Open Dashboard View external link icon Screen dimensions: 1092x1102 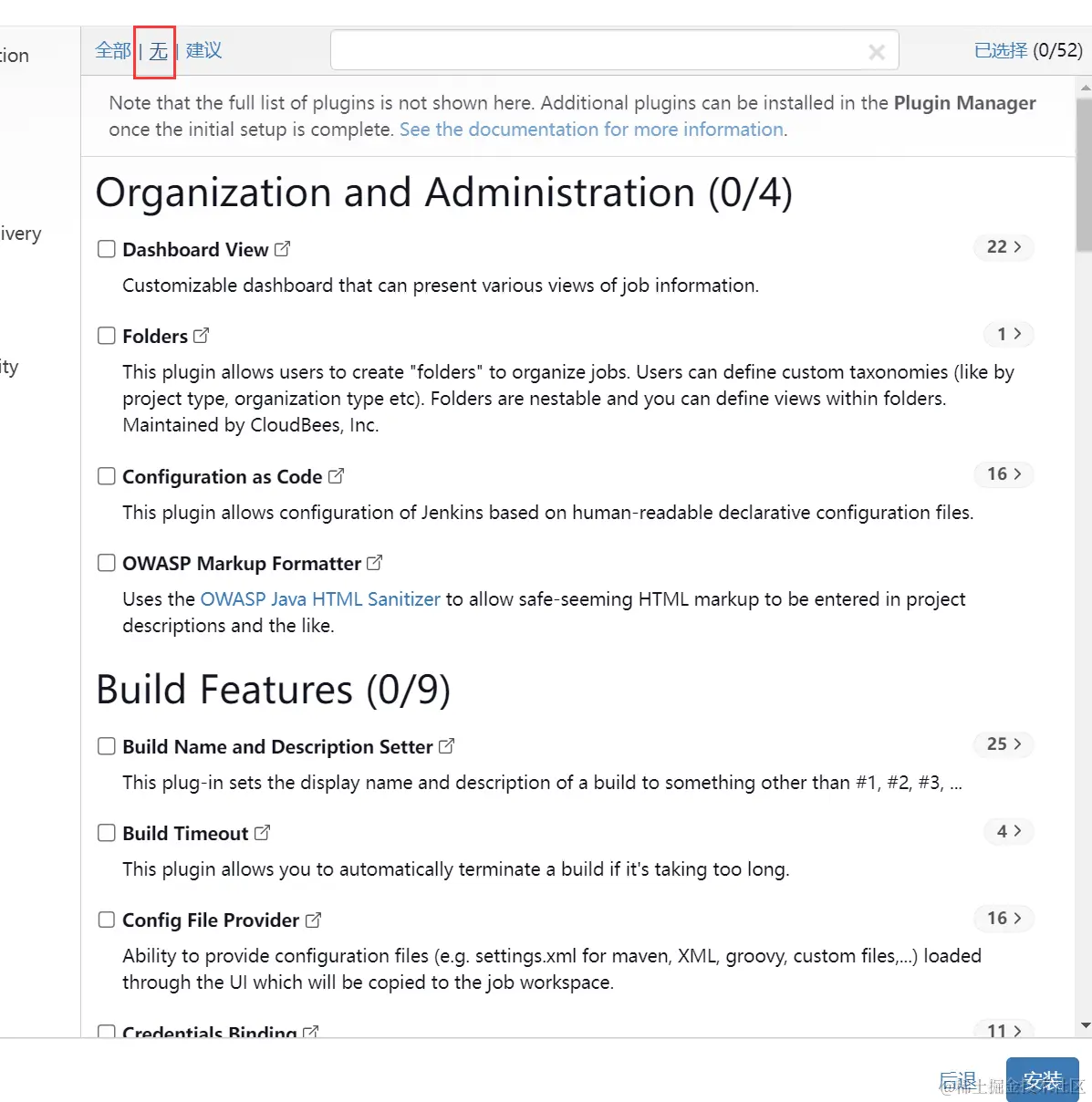click(282, 248)
